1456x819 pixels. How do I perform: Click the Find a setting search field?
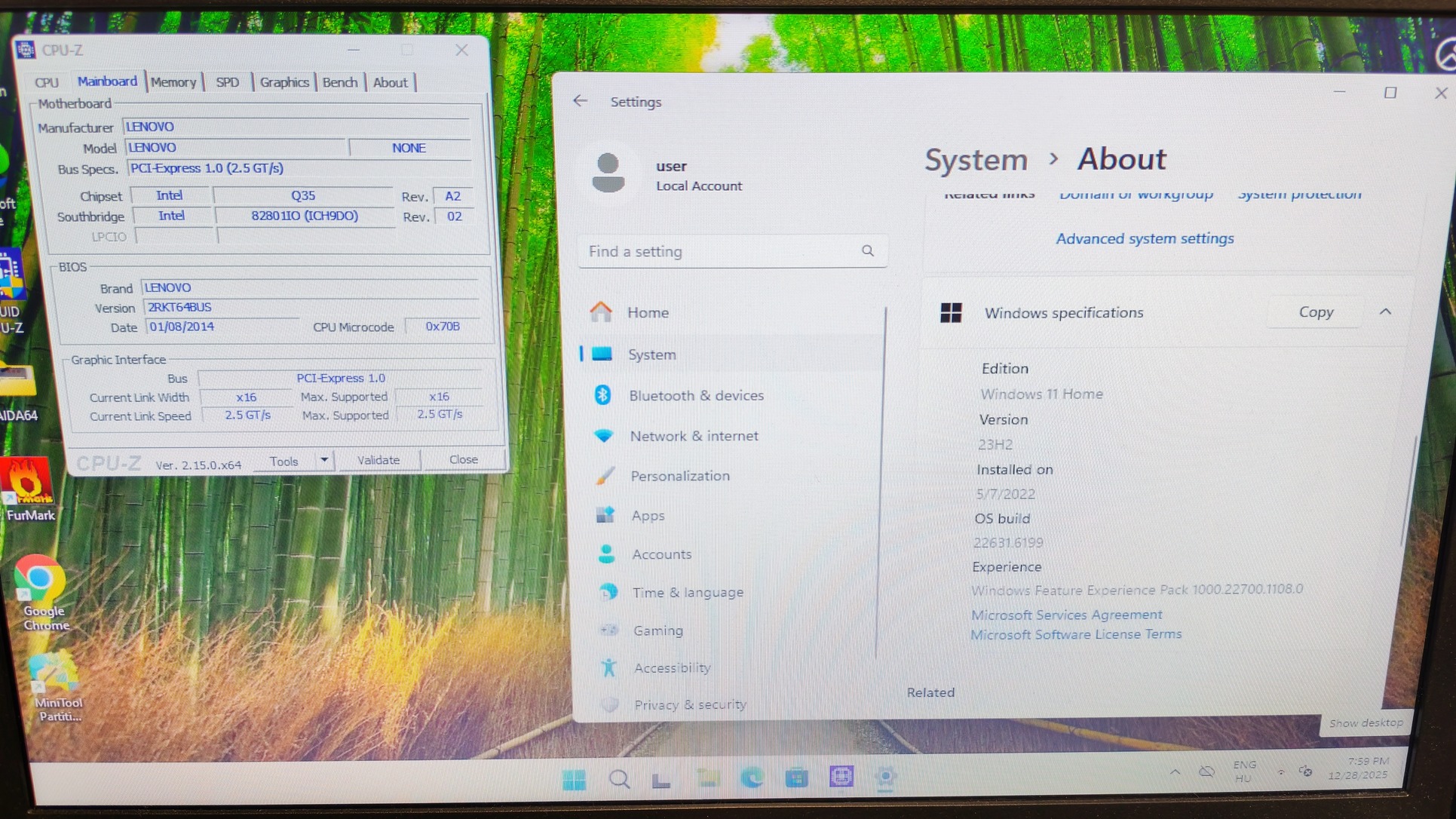point(716,251)
